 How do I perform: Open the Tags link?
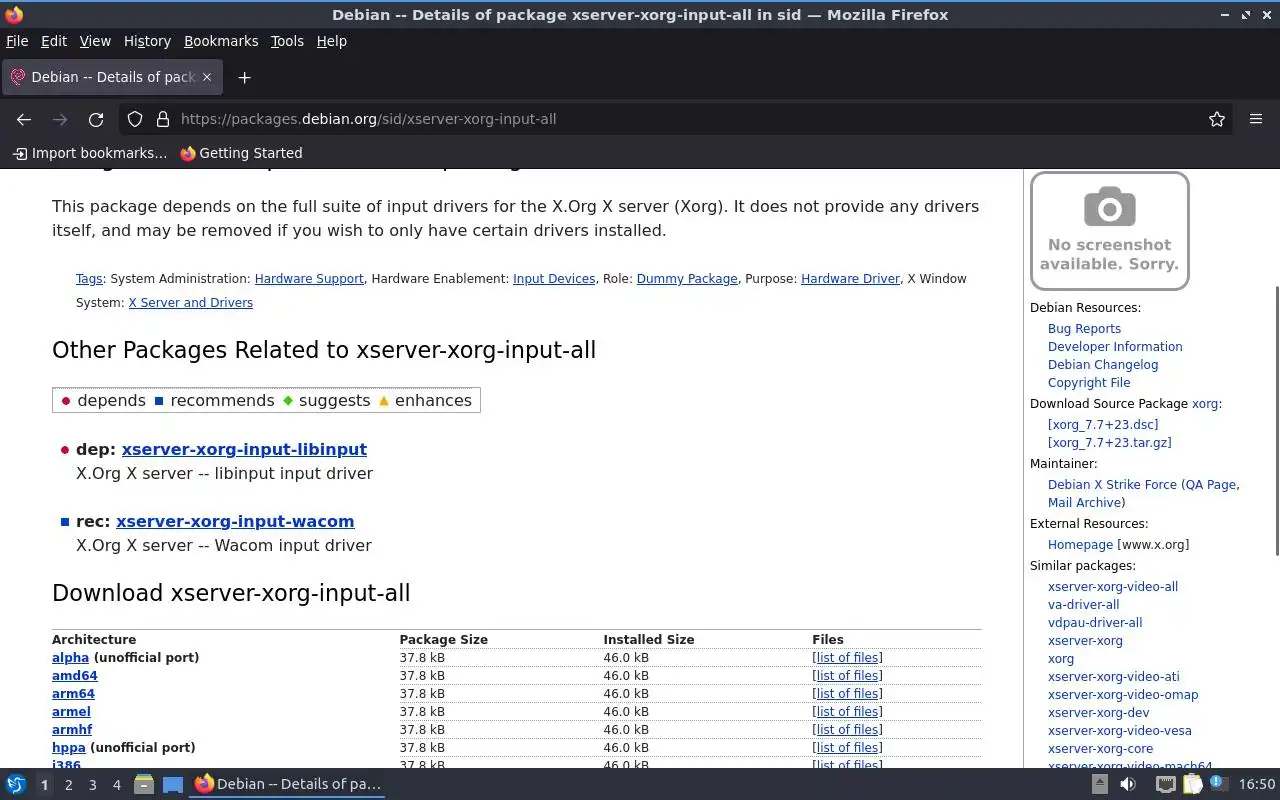click(89, 279)
